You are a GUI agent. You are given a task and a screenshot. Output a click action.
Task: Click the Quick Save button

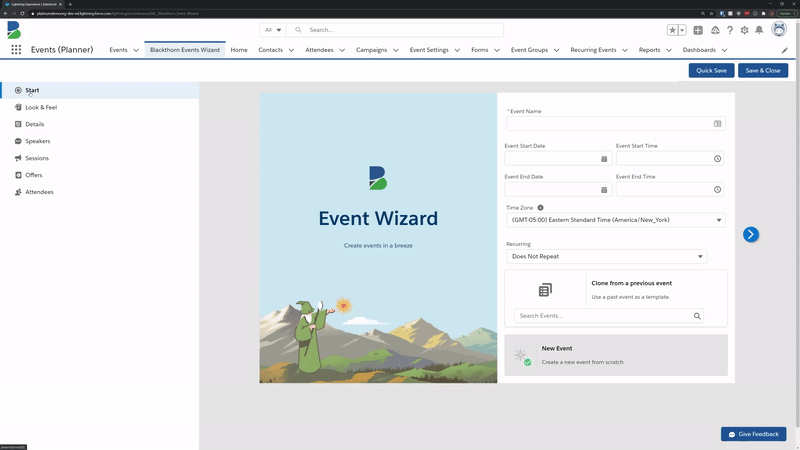point(711,70)
